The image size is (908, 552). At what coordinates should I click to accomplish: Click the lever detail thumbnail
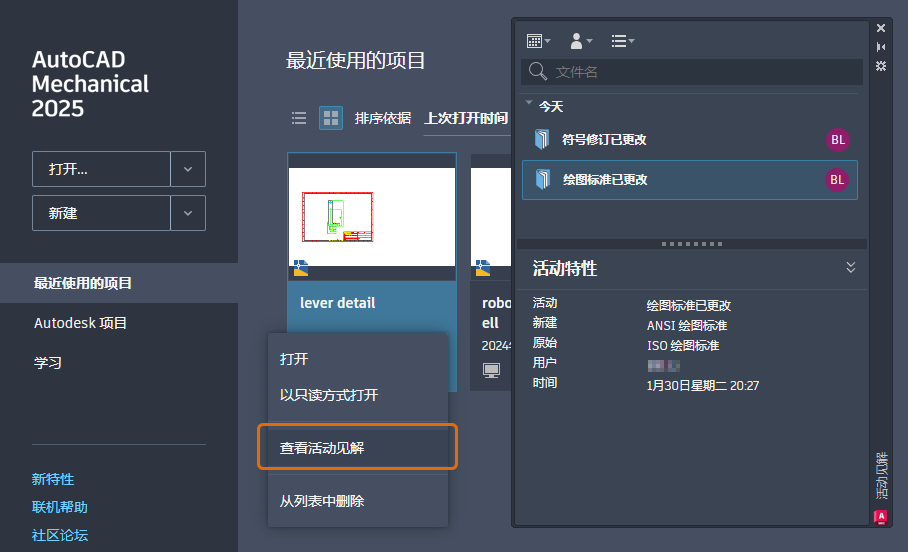point(372,217)
